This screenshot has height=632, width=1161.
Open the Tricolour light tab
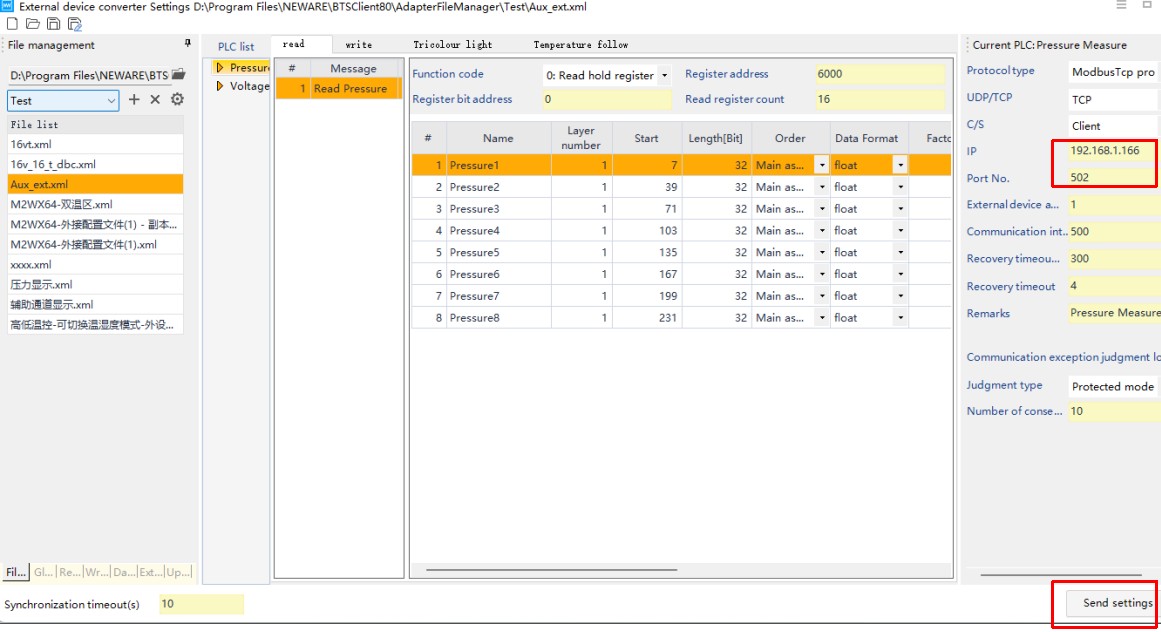(452, 45)
